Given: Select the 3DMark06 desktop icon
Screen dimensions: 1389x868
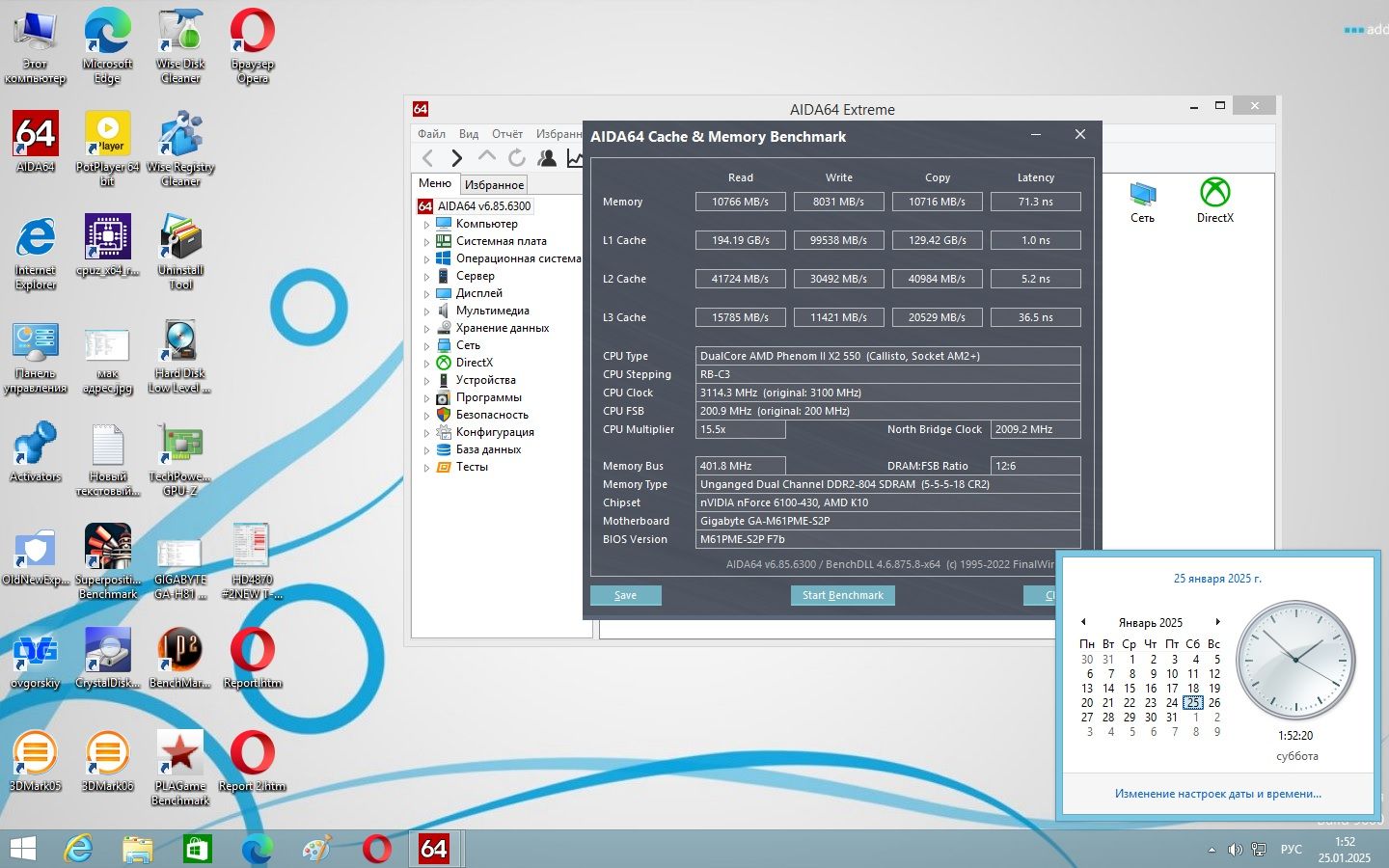Looking at the screenshot, I should pyautogui.click(x=108, y=762).
